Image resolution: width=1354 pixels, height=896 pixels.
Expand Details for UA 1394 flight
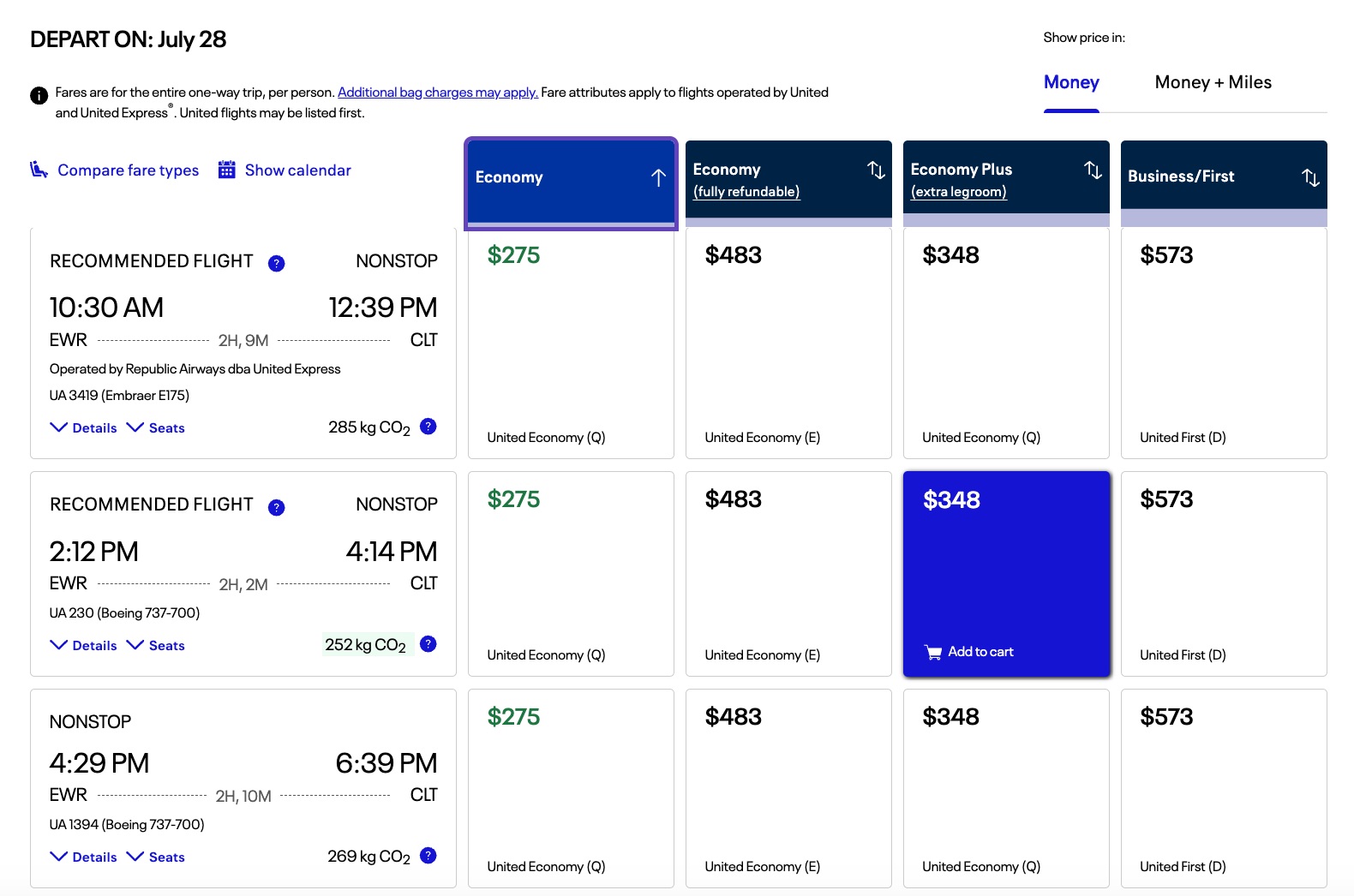pos(83,857)
